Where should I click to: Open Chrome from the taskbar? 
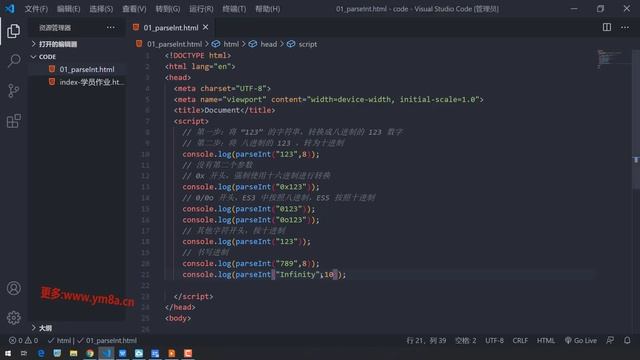(x=90, y=353)
